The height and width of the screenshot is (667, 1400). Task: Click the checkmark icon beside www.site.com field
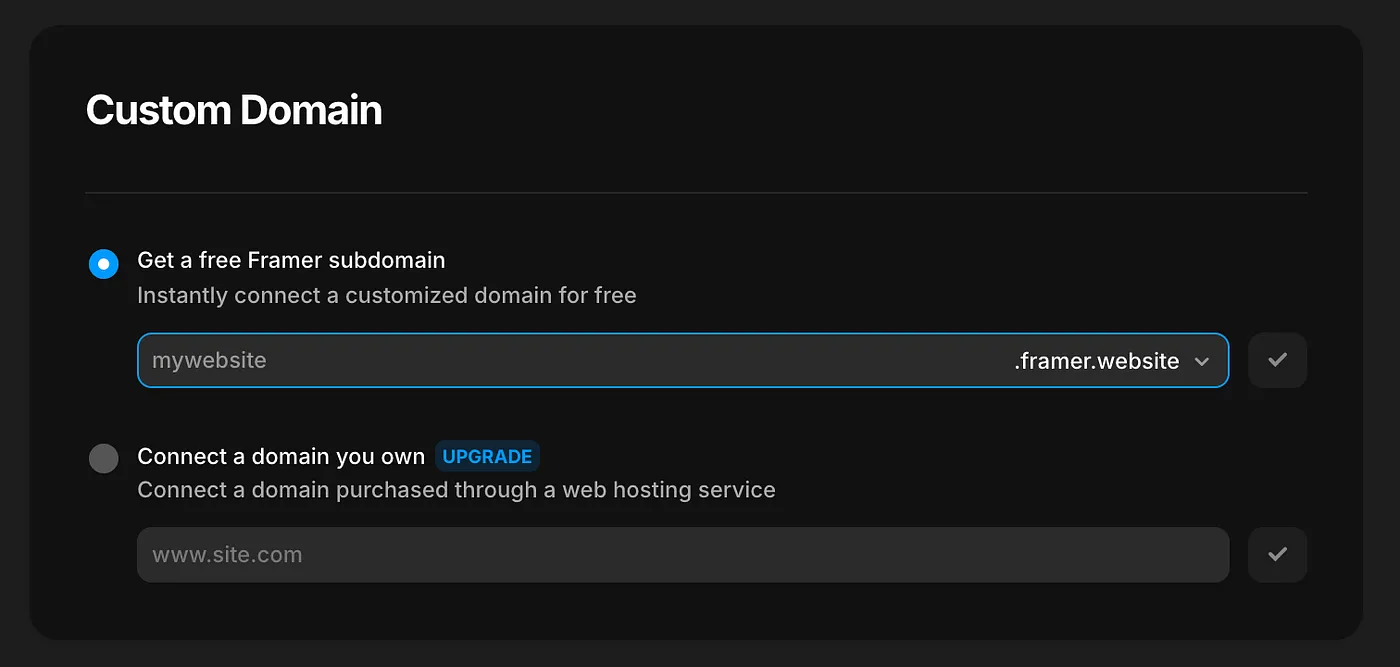point(1277,554)
